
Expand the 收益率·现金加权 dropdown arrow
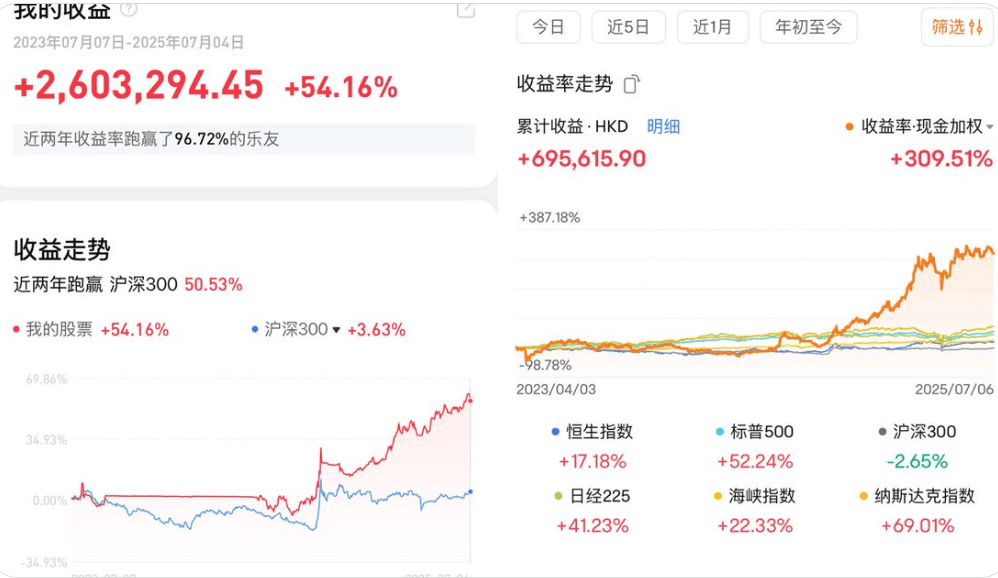[x=990, y=128]
